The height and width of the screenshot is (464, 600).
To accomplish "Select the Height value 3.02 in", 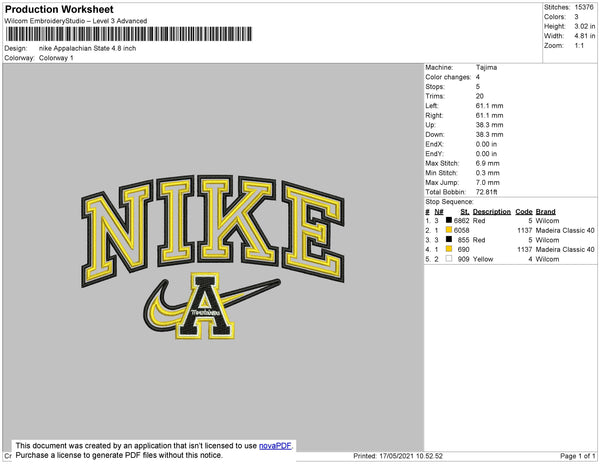I will (585, 26).
